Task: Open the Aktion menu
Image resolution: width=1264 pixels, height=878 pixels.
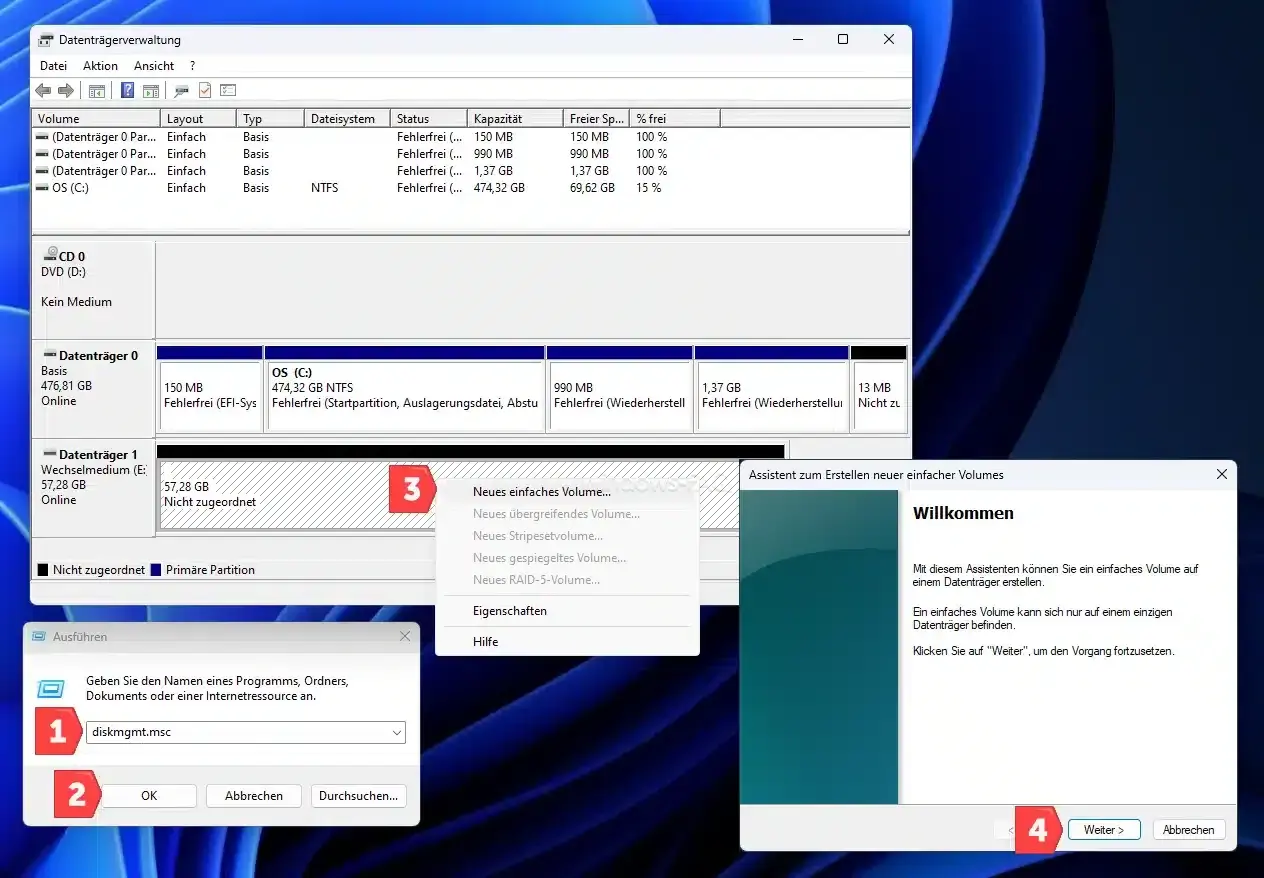Action: pos(100,65)
